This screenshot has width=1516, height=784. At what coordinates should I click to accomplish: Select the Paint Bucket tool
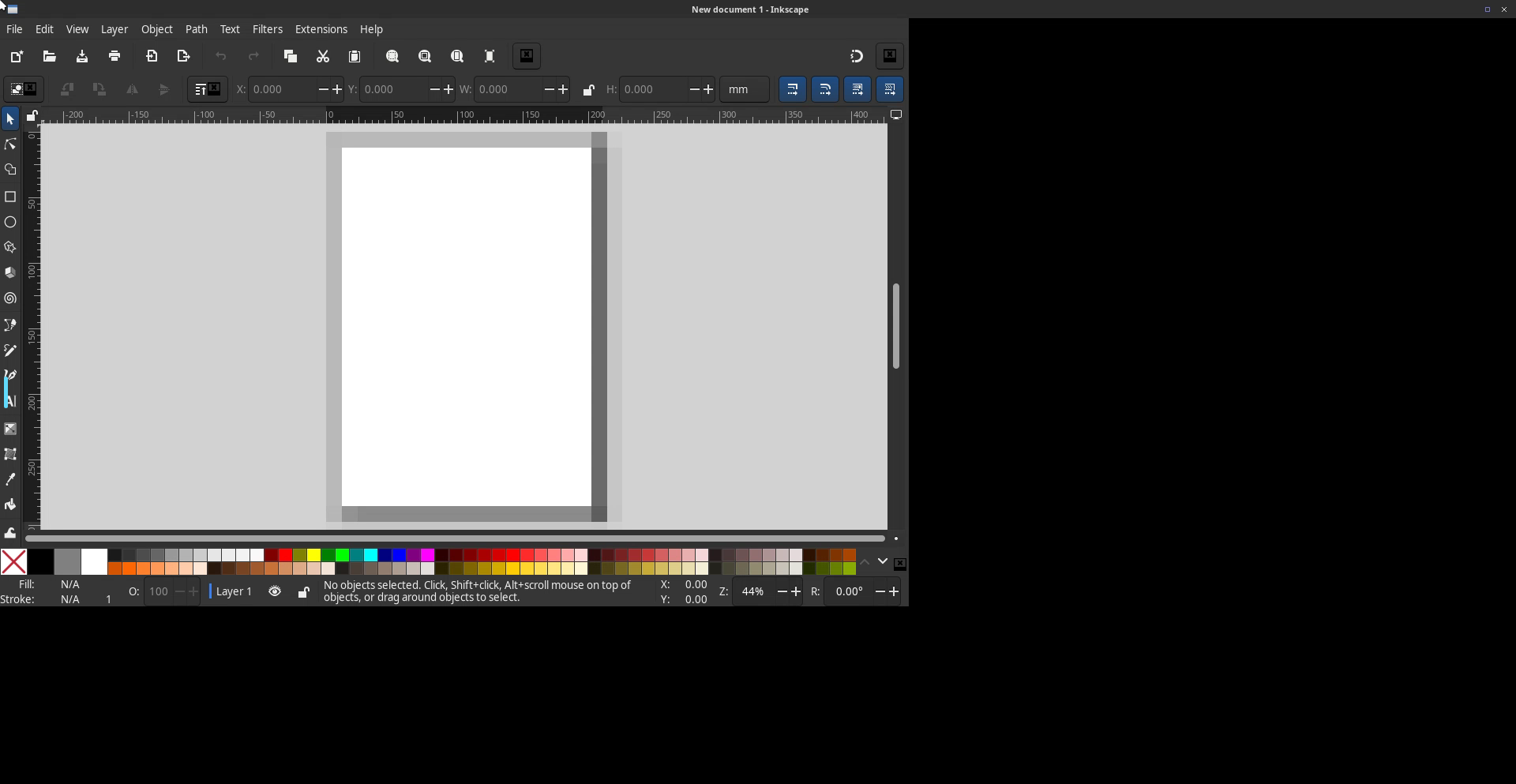click(10, 505)
